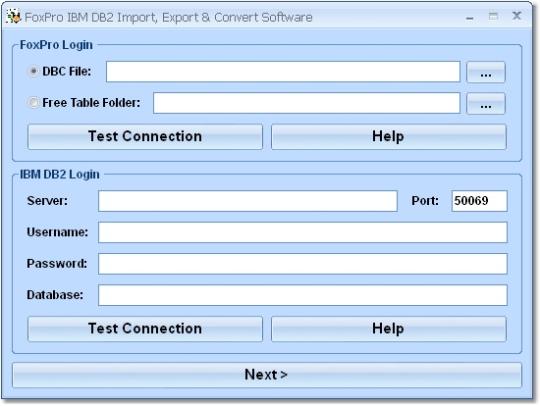Close the FoxPro IBM DB2 window

(517, 16)
